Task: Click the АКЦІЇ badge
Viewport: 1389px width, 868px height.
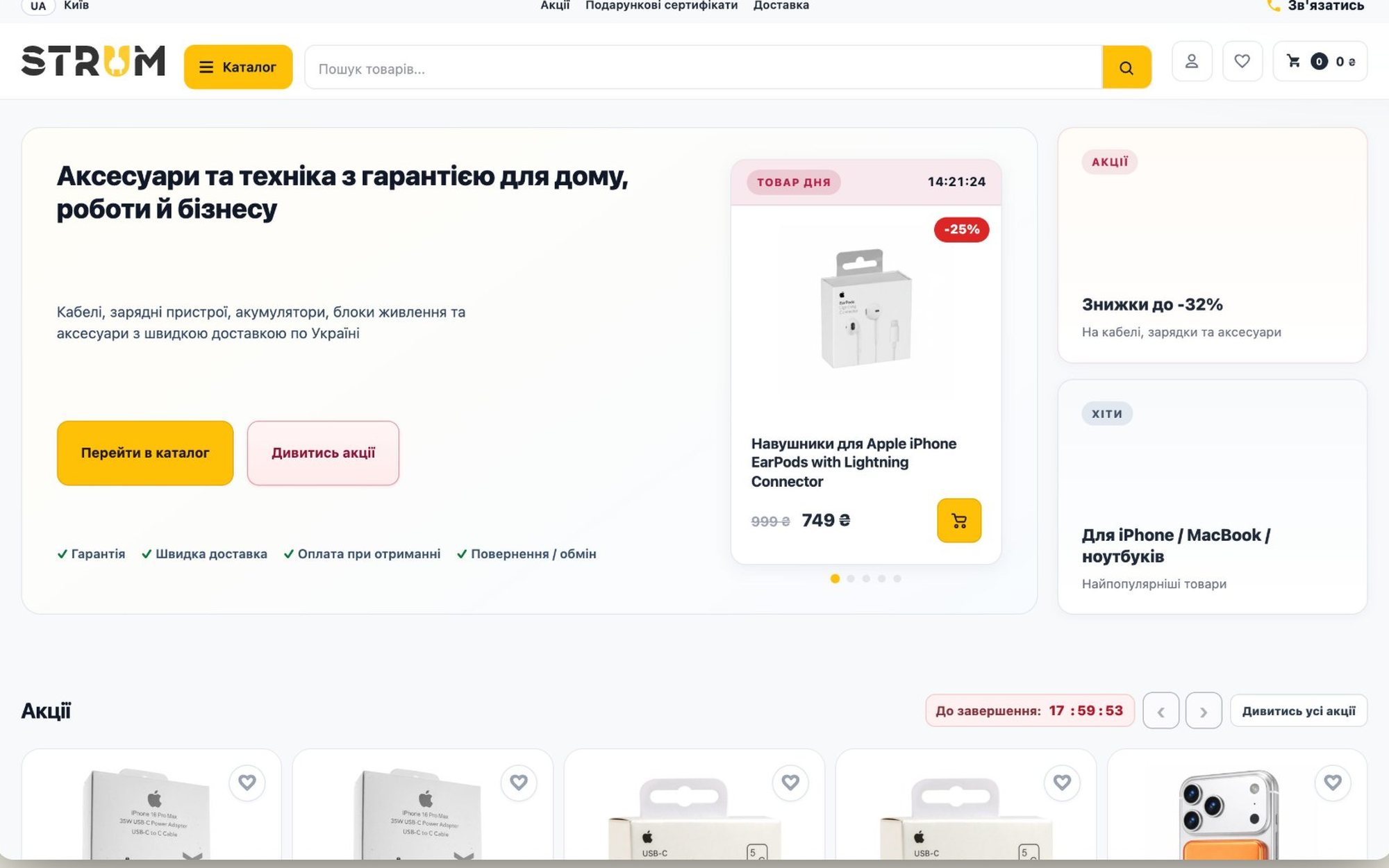Action: (1110, 162)
